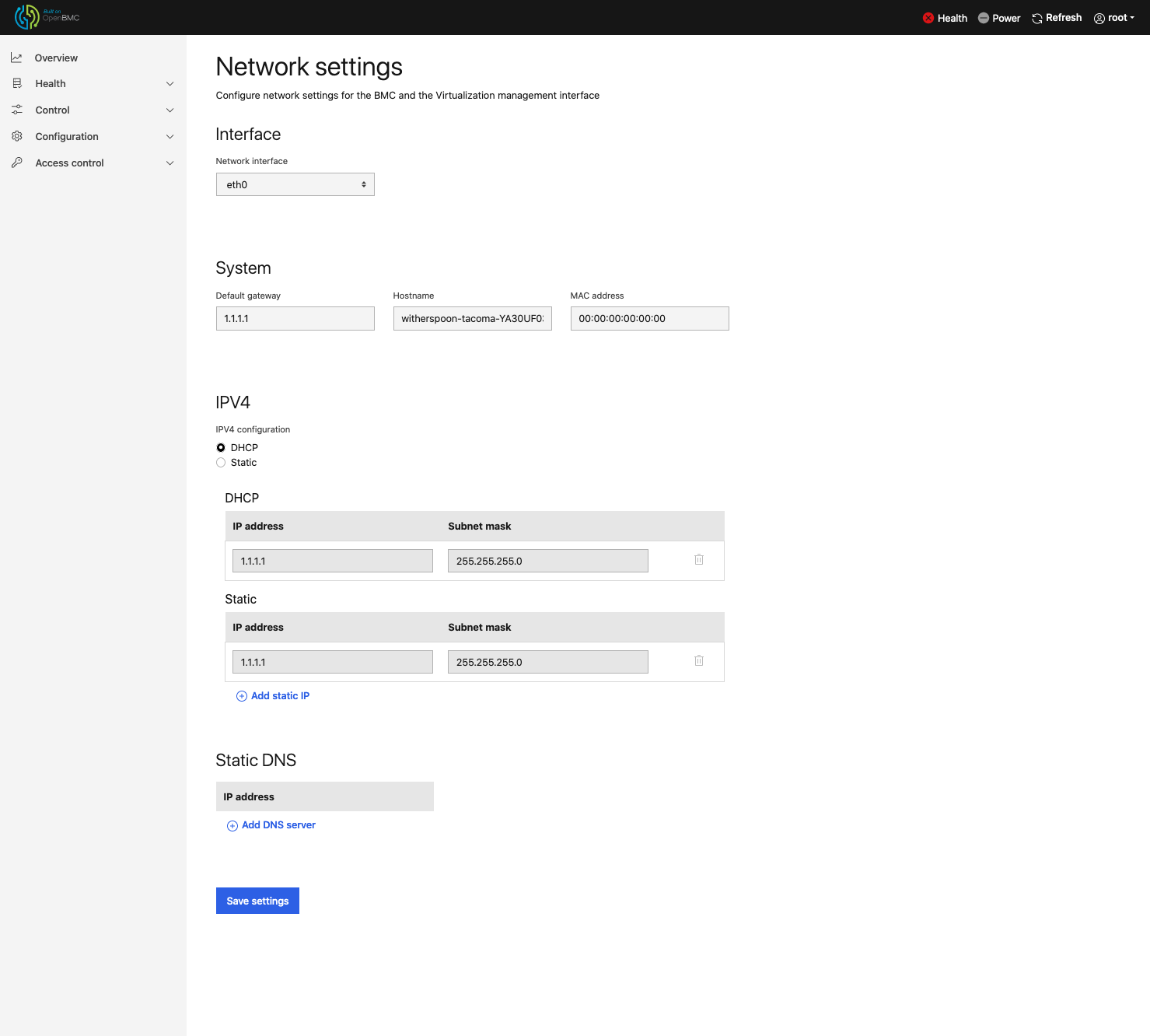Image resolution: width=1150 pixels, height=1036 pixels.
Task: Open the network interface dropdown
Action: [x=295, y=184]
